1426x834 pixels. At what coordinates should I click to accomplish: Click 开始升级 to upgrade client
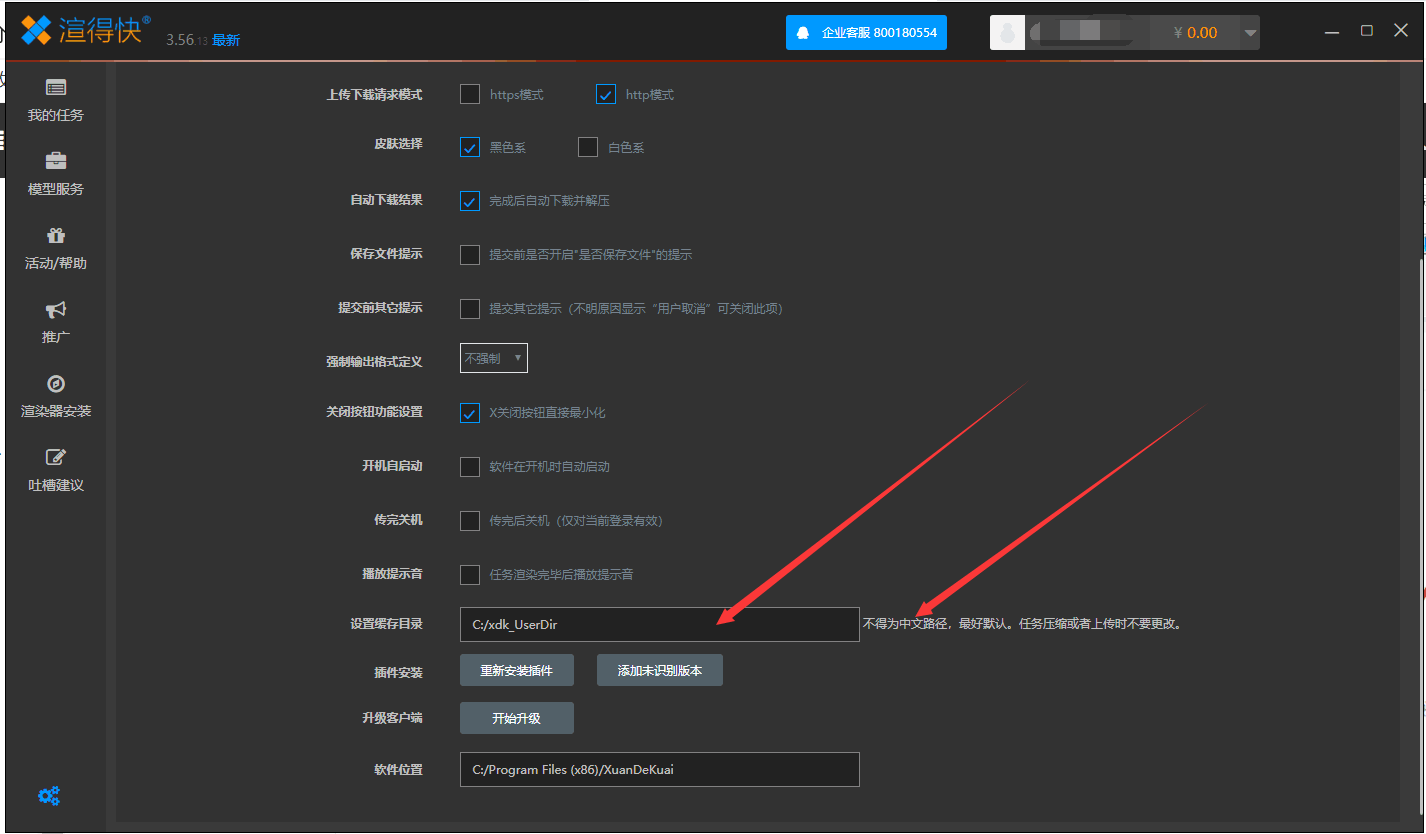516,718
